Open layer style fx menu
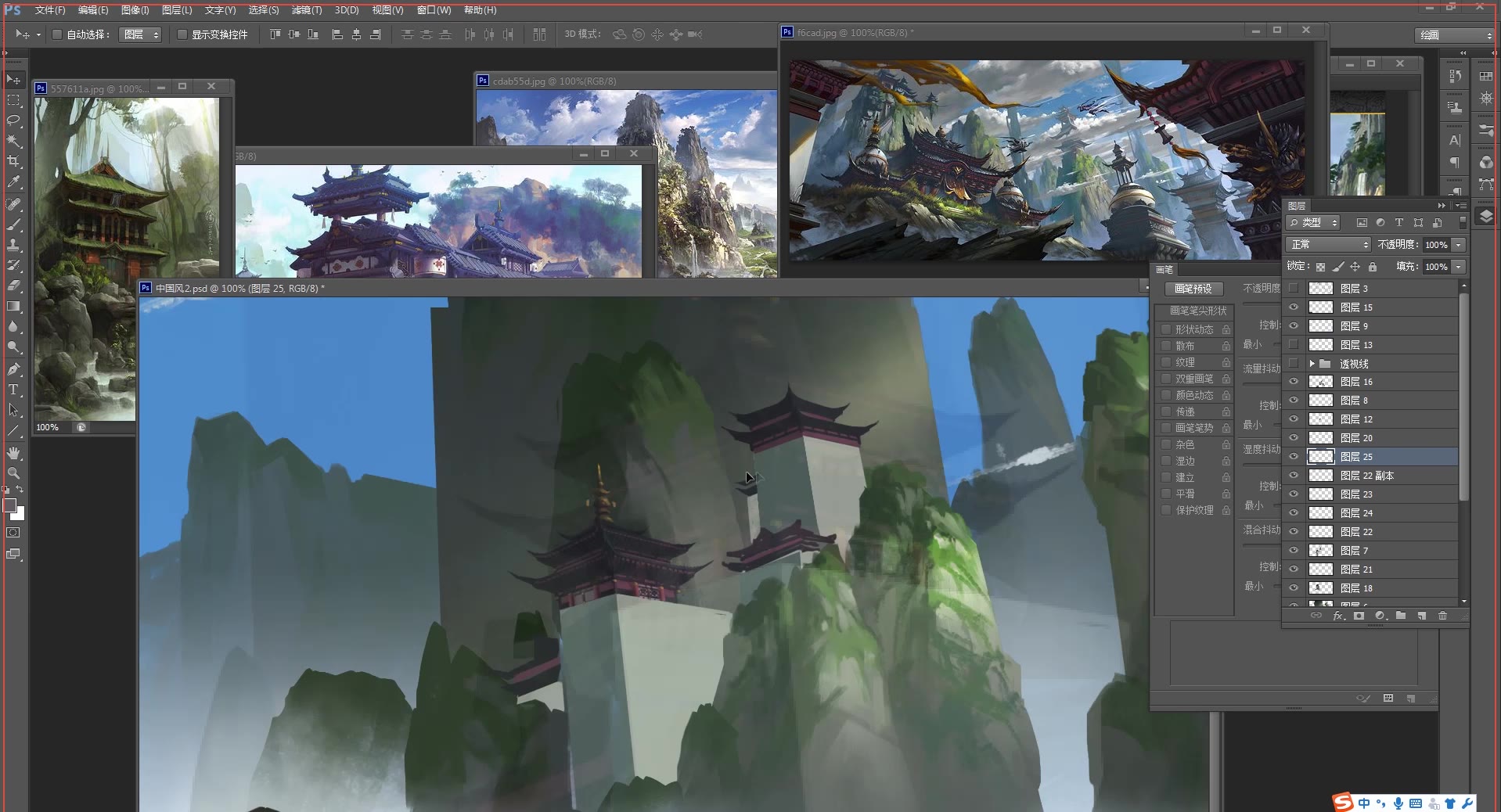Image resolution: width=1501 pixels, height=812 pixels. coord(1338,616)
